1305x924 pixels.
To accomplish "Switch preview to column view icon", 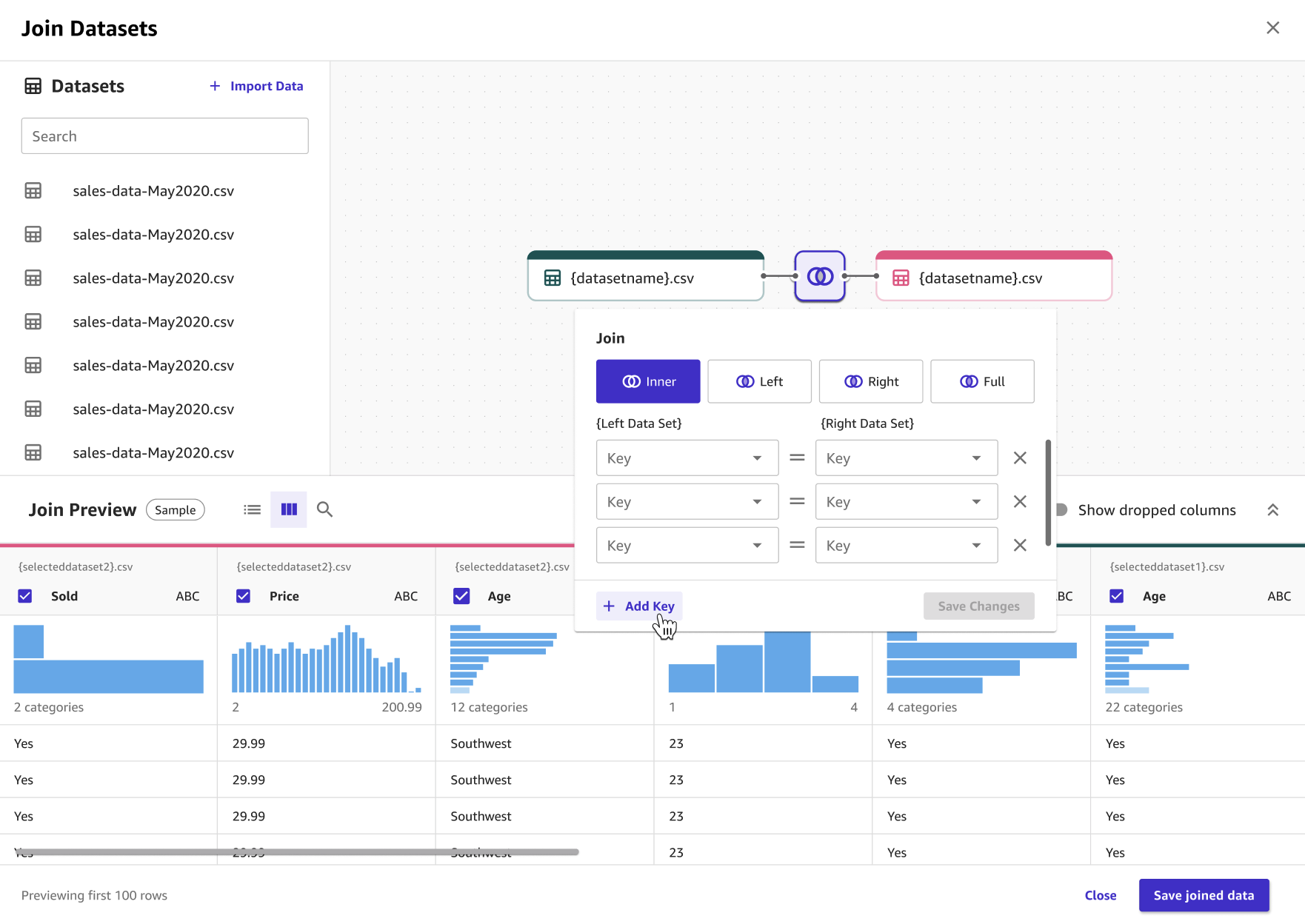I will [289, 509].
